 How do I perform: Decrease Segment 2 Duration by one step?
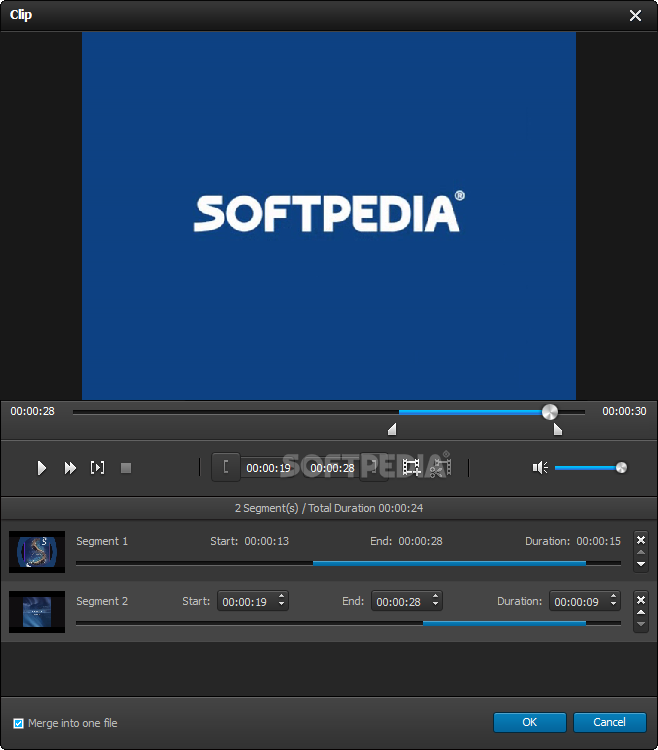coord(613,605)
